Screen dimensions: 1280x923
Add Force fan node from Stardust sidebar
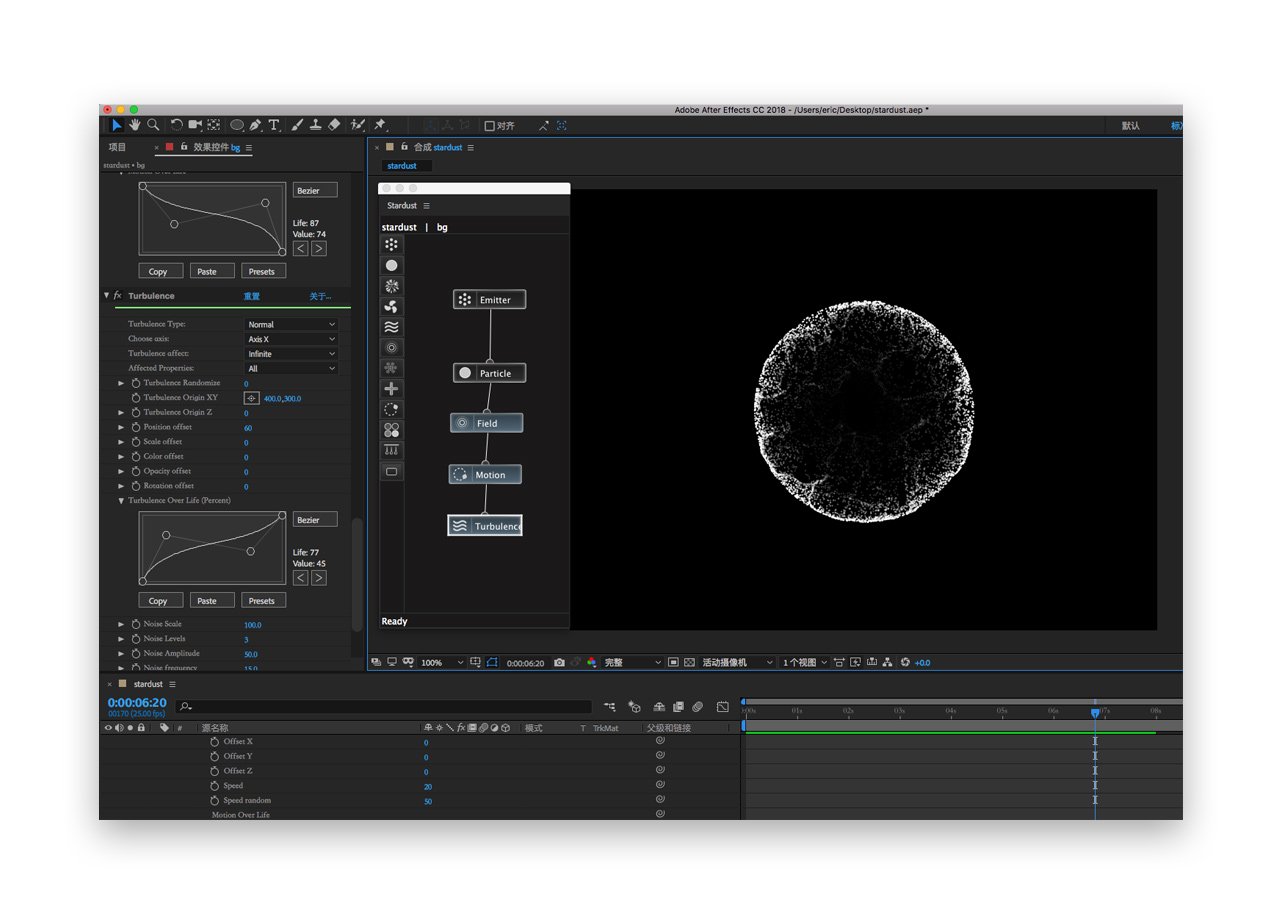tap(392, 306)
